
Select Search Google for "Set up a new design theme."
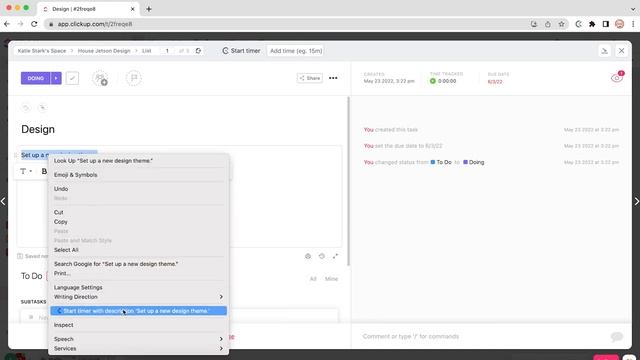[138, 264]
